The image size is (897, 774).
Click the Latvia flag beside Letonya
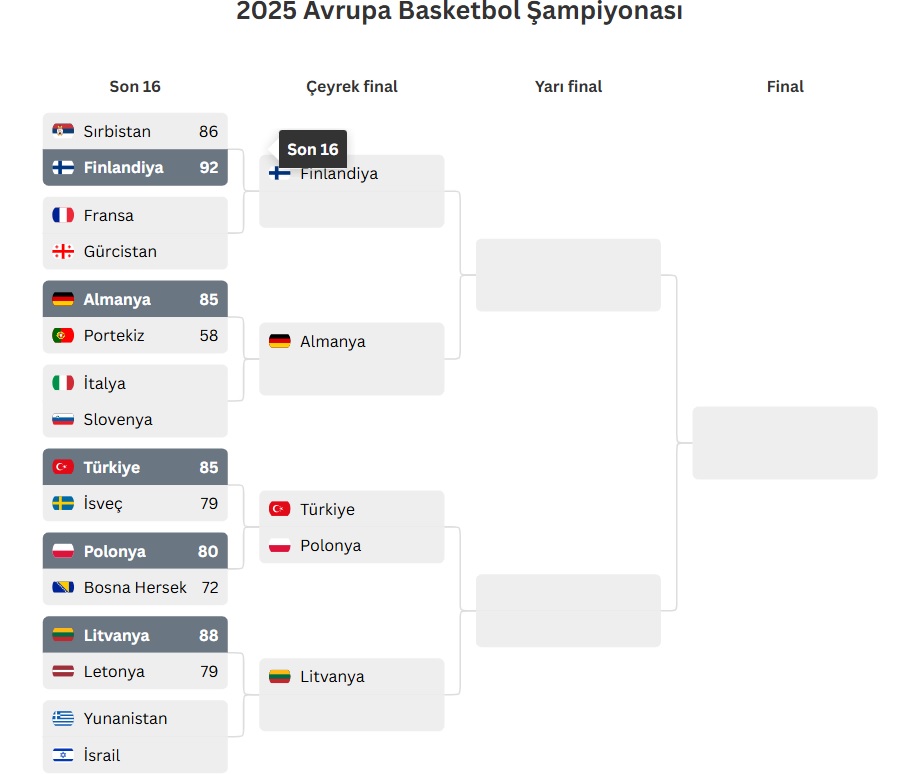click(x=63, y=671)
